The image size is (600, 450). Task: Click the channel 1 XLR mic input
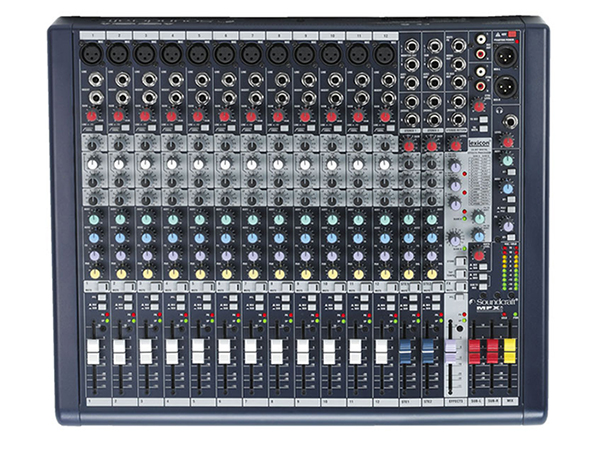93,50
